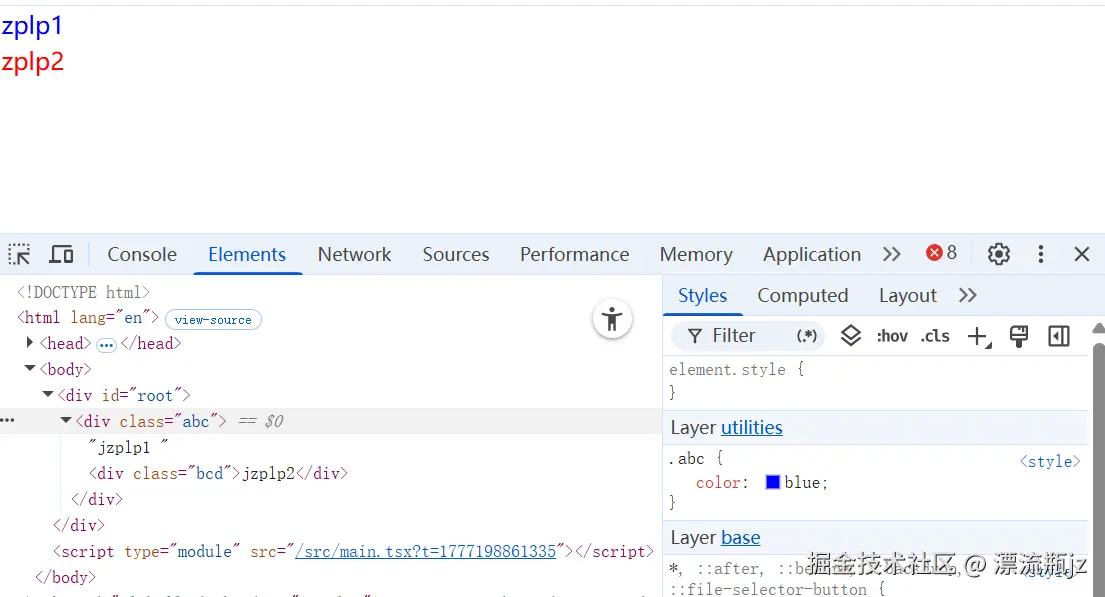
Task: Open the Memory tab
Action: click(696, 254)
